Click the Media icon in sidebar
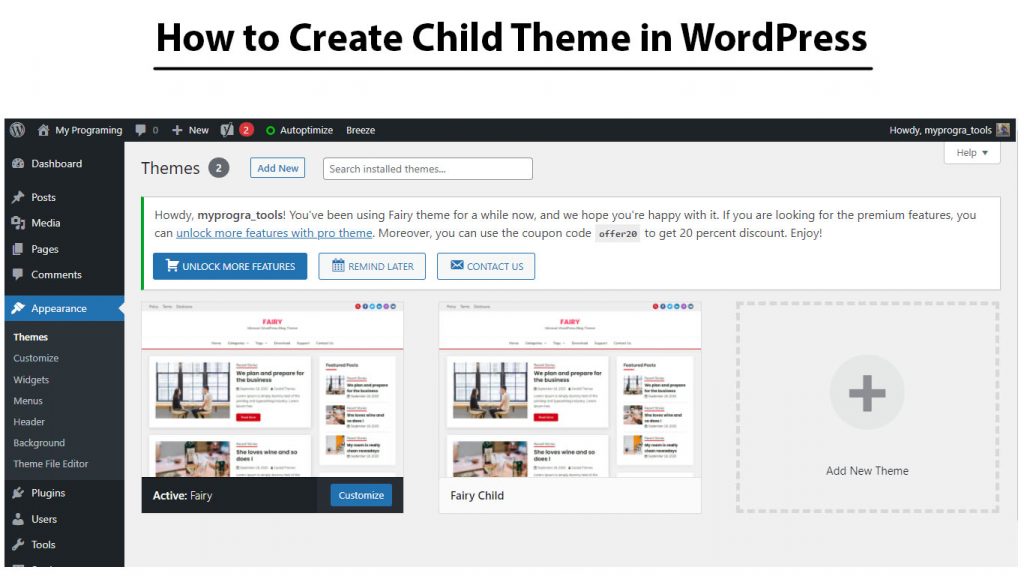This screenshot has height=576, width=1024. pyautogui.click(x=17, y=223)
